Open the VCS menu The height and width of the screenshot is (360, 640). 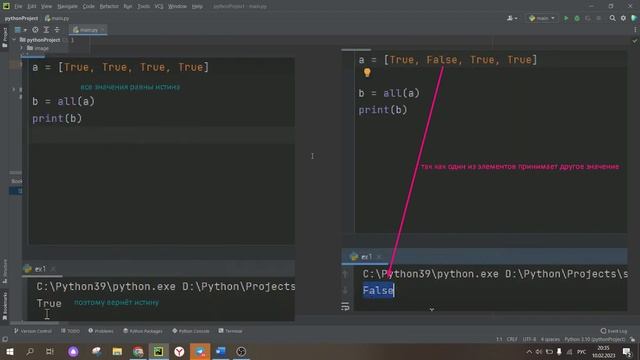[159, 7]
